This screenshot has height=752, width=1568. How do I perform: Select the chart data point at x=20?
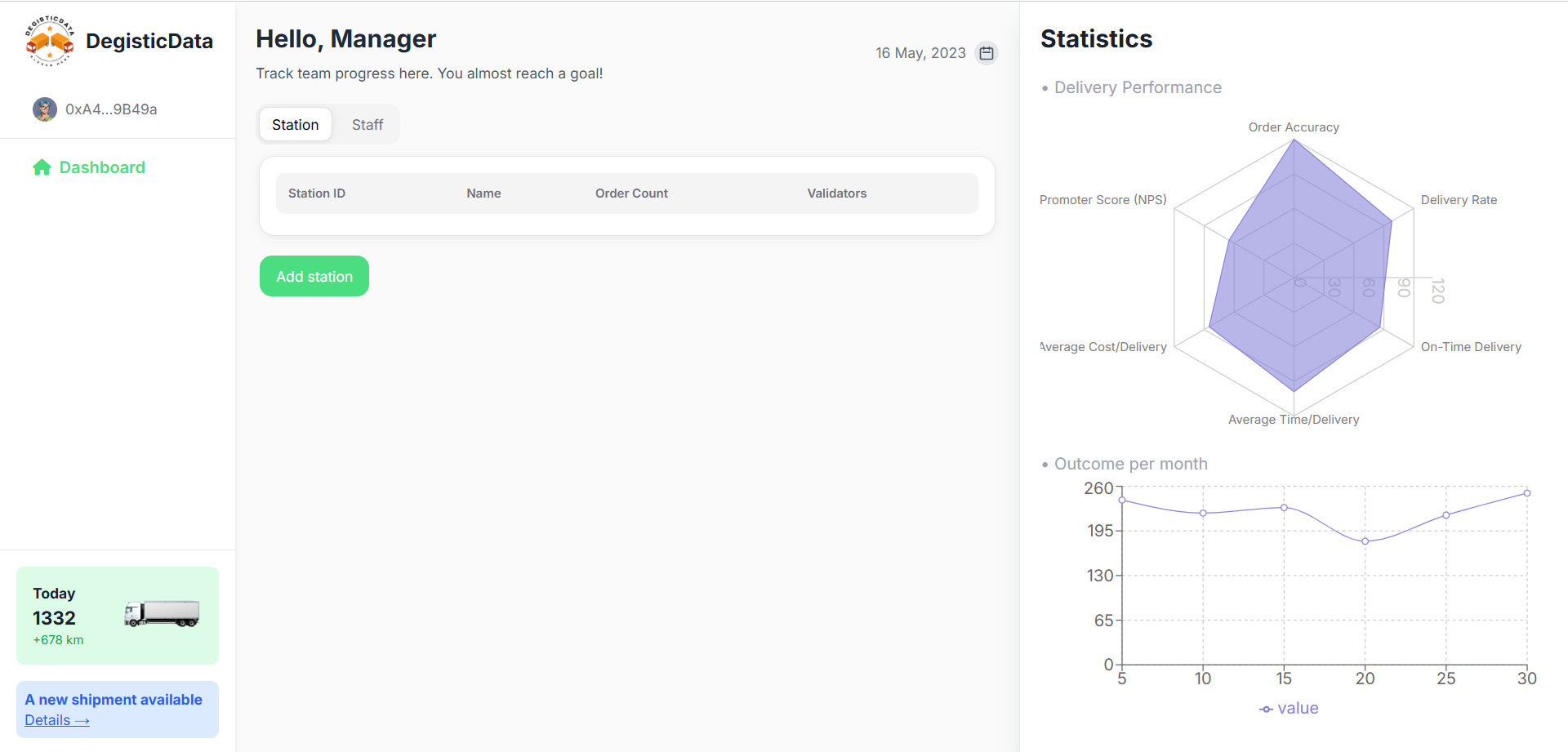[x=1365, y=541]
